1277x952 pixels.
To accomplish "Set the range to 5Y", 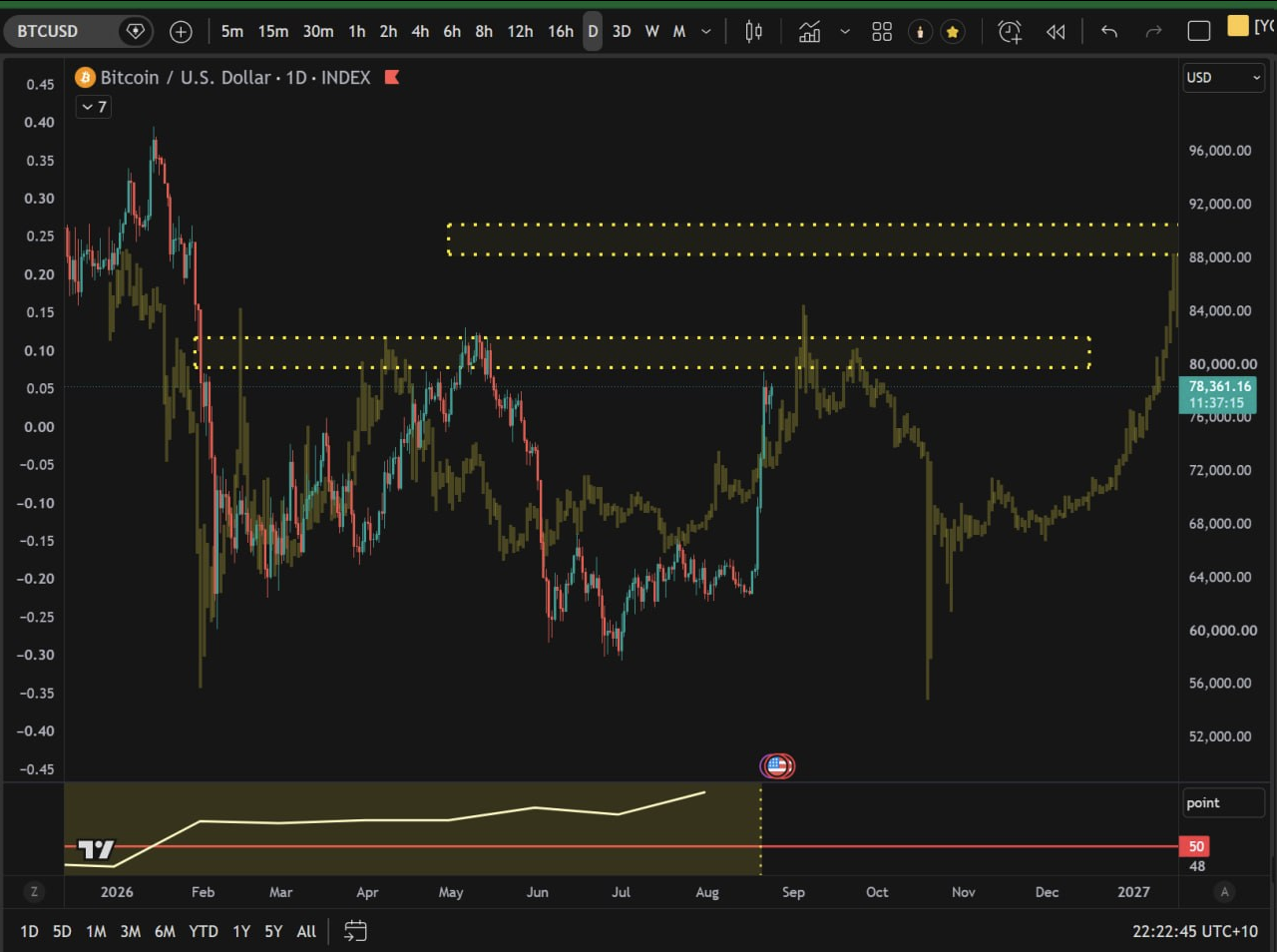I will pos(273,931).
